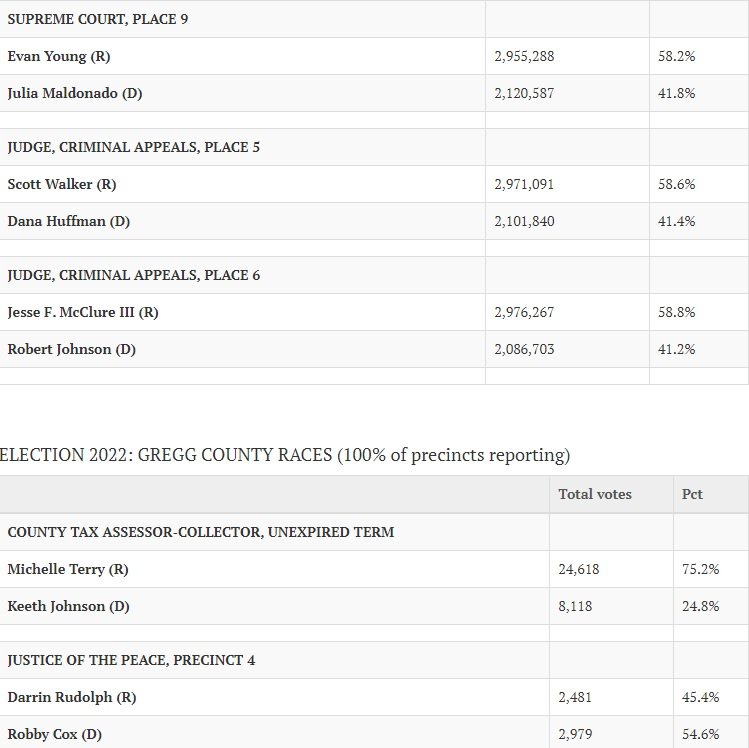Select Michelle Terry's 75.2% percentage cell
The width and height of the screenshot is (749, 748).
click(711, 569)
